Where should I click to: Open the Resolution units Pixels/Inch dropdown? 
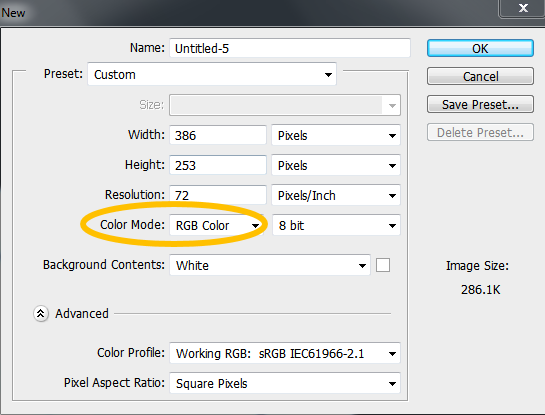click(x=336, y=195)
